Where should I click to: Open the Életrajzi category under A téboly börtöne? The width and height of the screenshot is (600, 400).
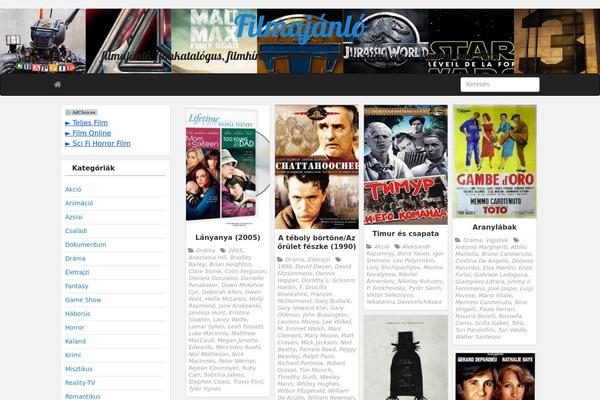click(x=318, y=260)
